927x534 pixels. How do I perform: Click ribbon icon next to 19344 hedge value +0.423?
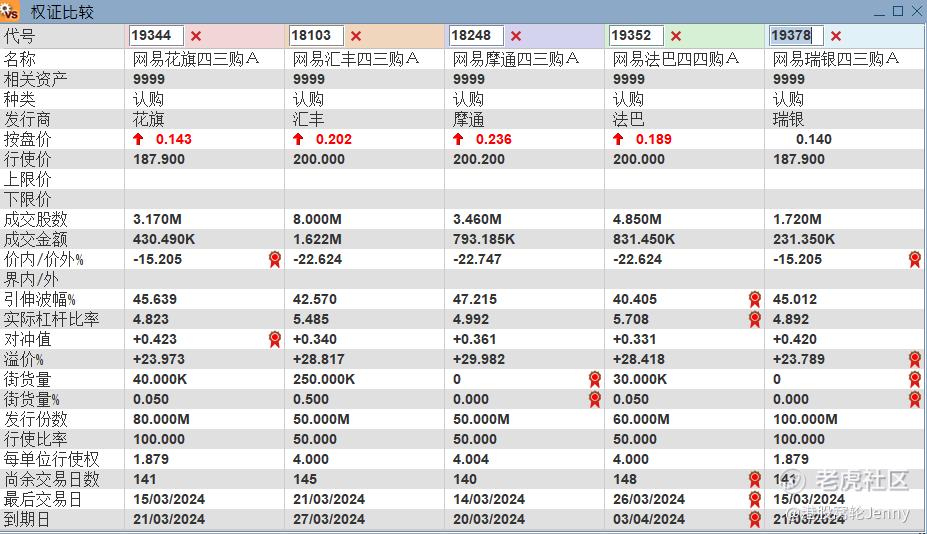[274, 339]
